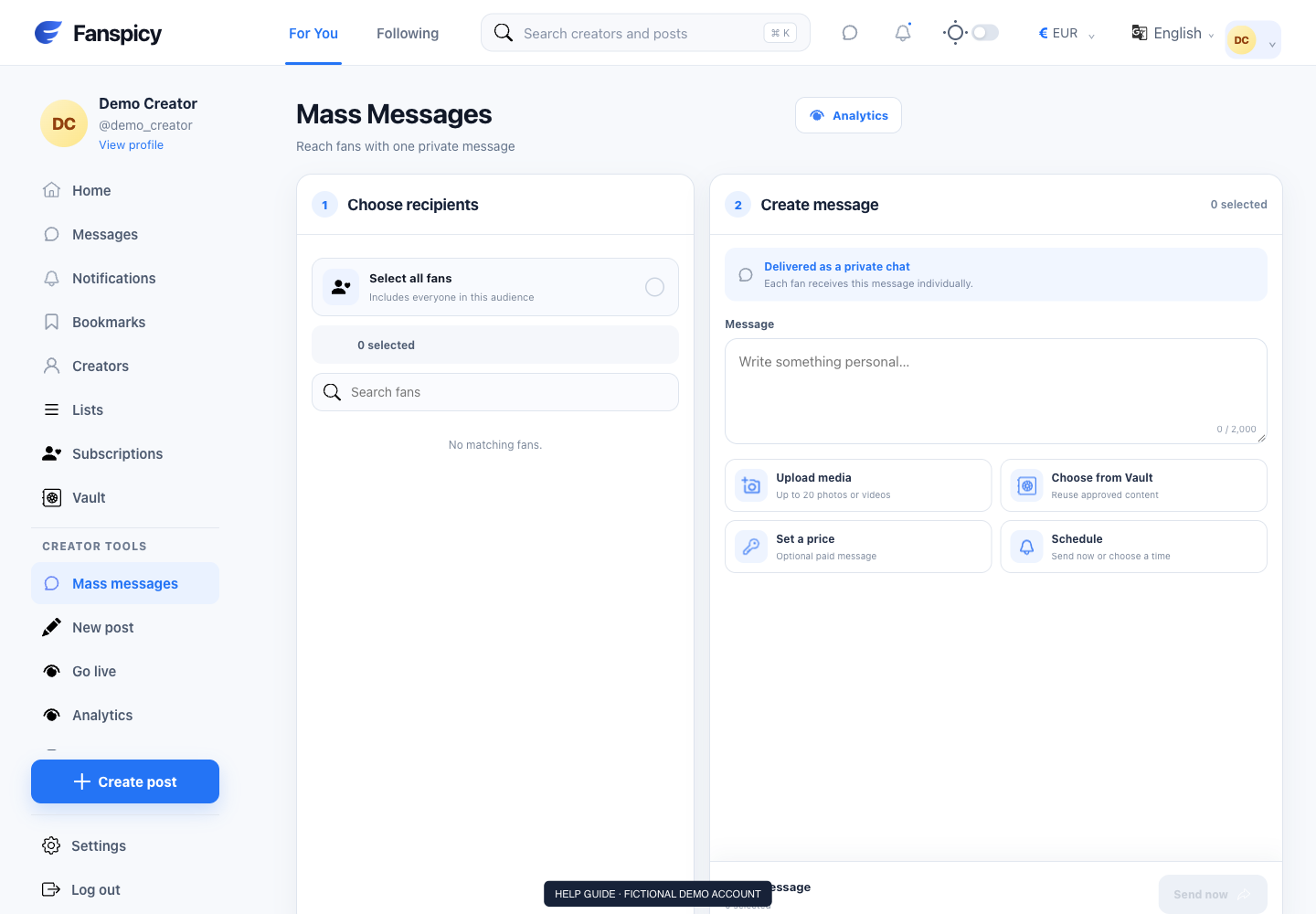
Task: Click the Subscriptions icon in sidebar
Action: tap(52, 453)
